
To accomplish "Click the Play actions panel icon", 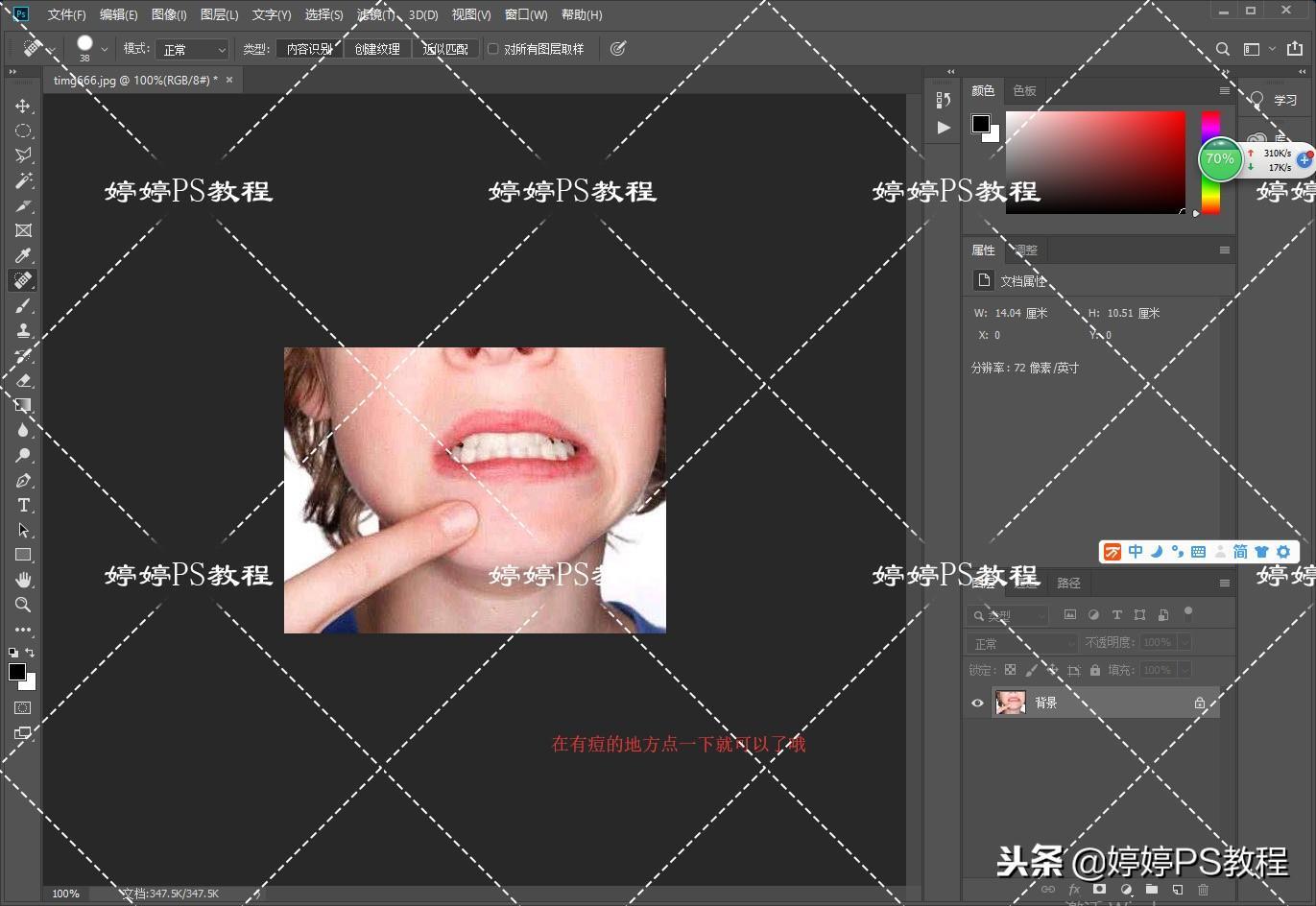I will point(944,127).
